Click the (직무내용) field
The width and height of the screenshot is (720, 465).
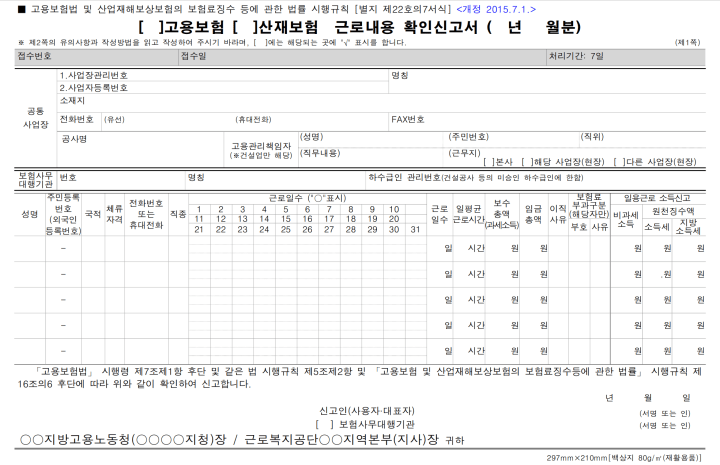[x=372, y=157]
